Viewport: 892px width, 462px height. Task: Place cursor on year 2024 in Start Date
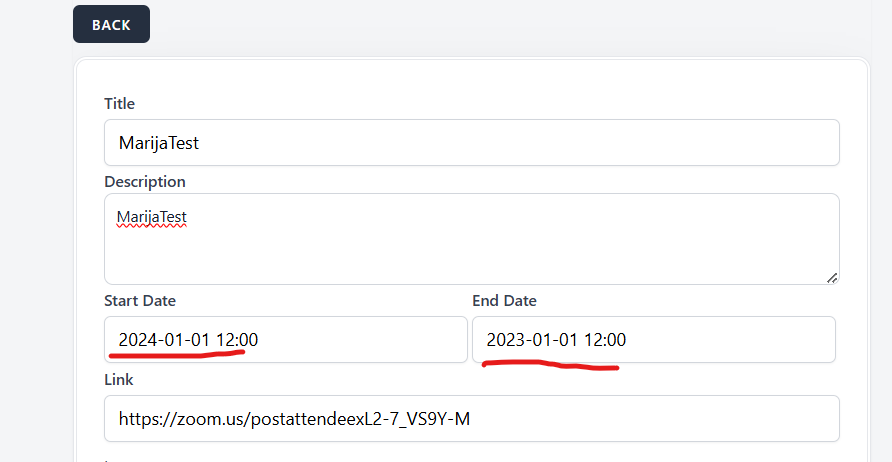point(137,340)
